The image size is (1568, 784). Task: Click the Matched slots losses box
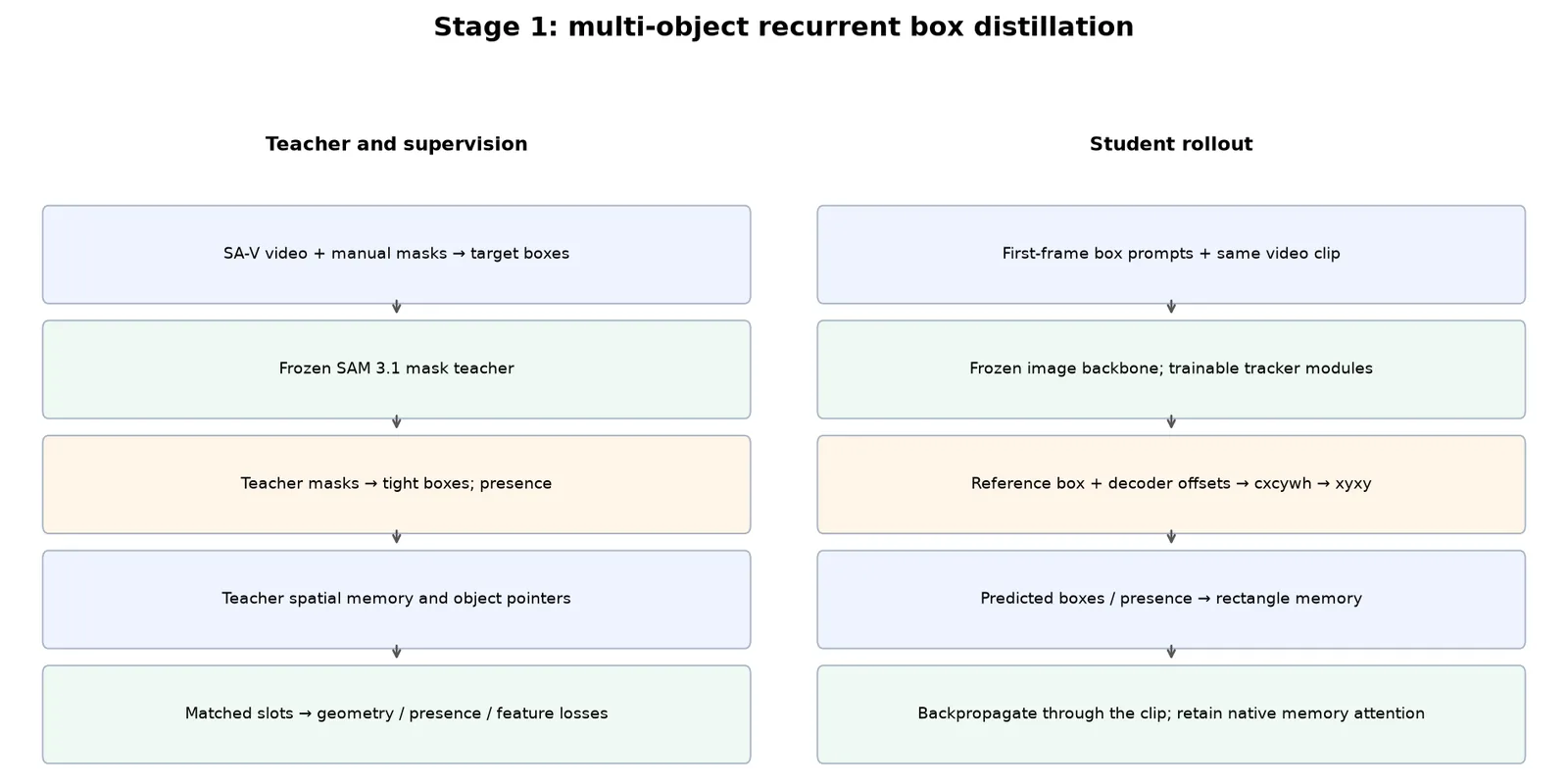(x=396, y=714)
